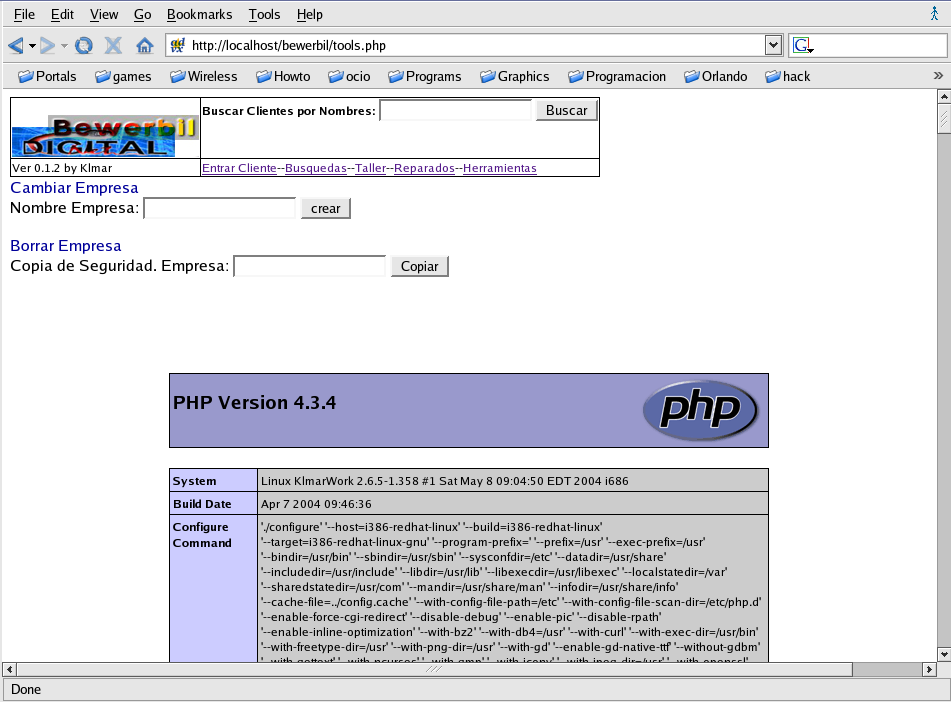Click the 'Borrar Empresa' heading text
This screenshot has height=702, width=951.
point(66,246)
